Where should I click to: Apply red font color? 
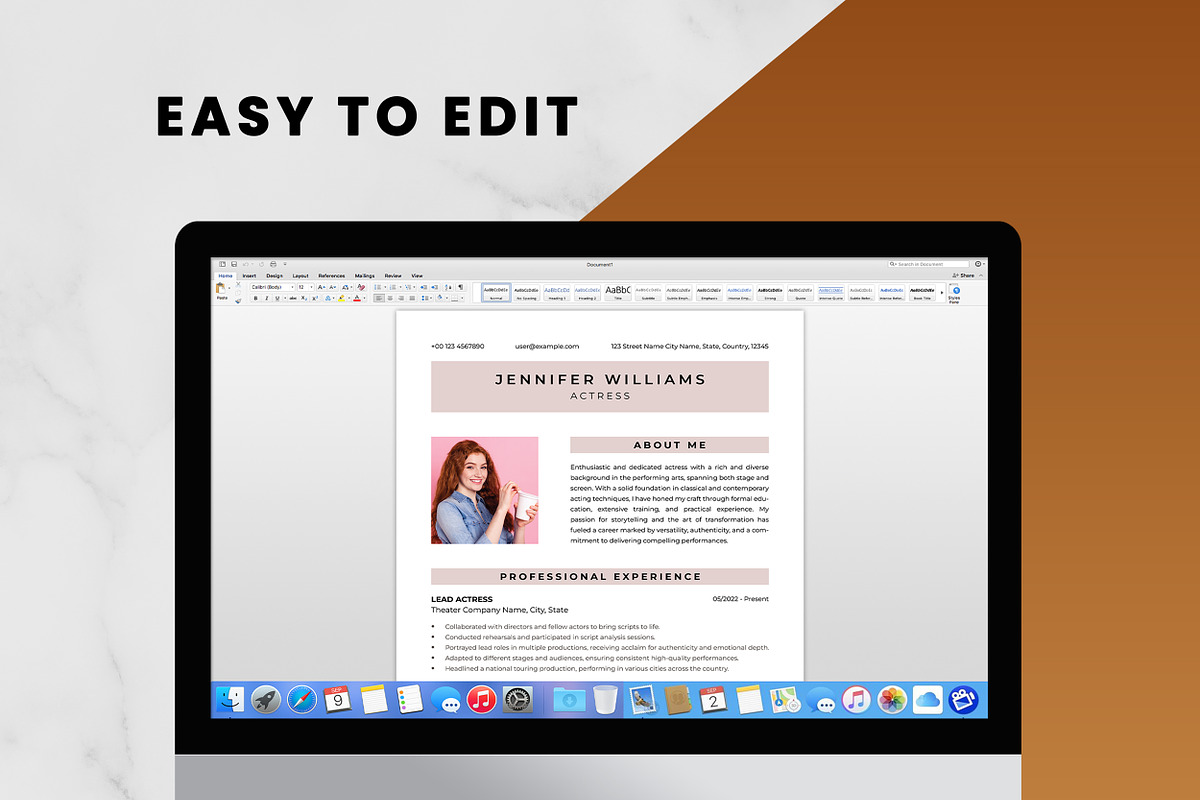357,298
